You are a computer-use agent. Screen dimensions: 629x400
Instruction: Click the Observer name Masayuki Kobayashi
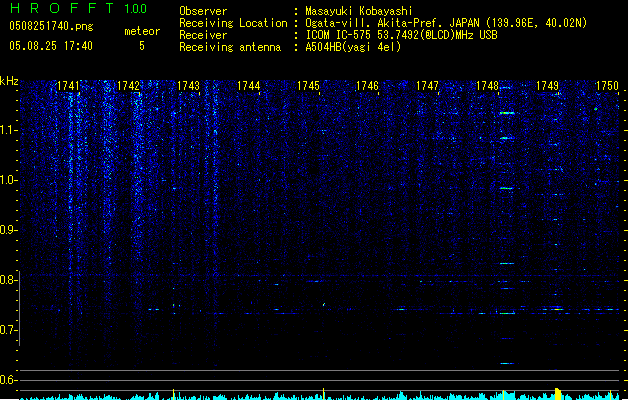tap(359, 11)
